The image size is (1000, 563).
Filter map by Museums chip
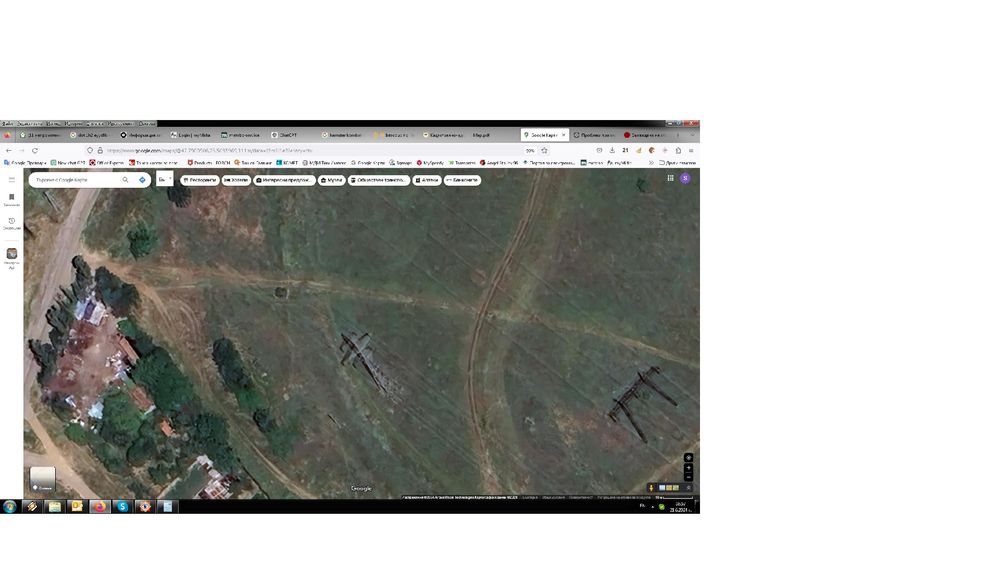(332, 180)
